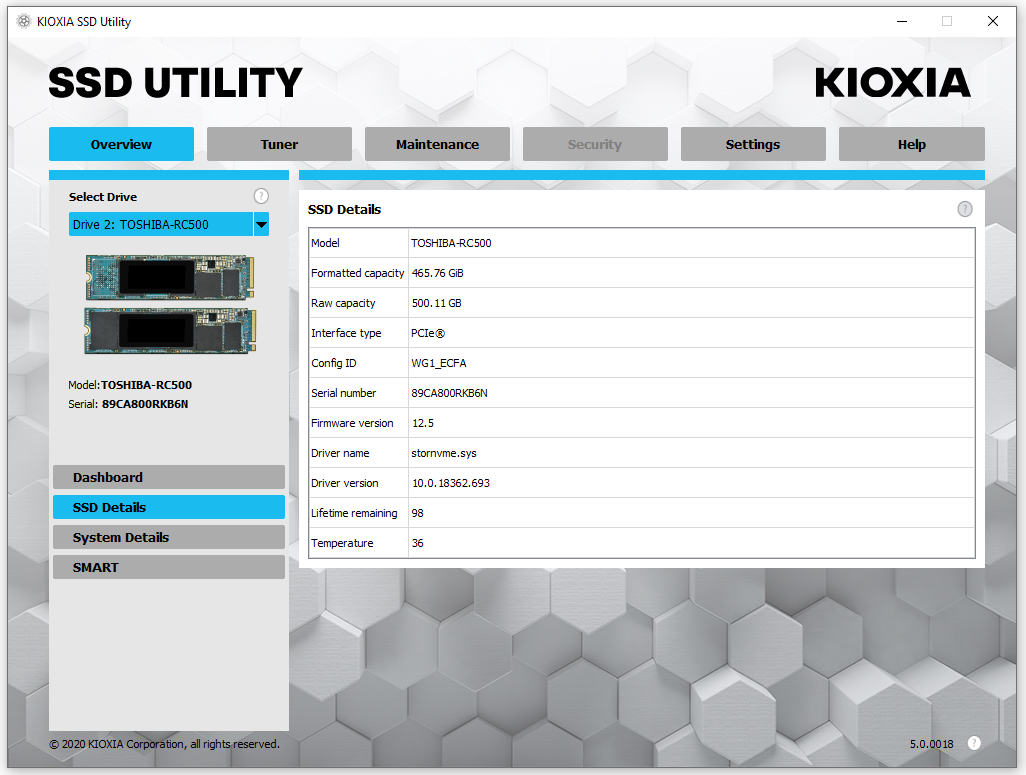The height and width of the screenshot is (775, 1026).
Task: Select Drive 2: TOSHIBA-RC500 combo box
Action: pyautogui.click(x=169, y=225)
